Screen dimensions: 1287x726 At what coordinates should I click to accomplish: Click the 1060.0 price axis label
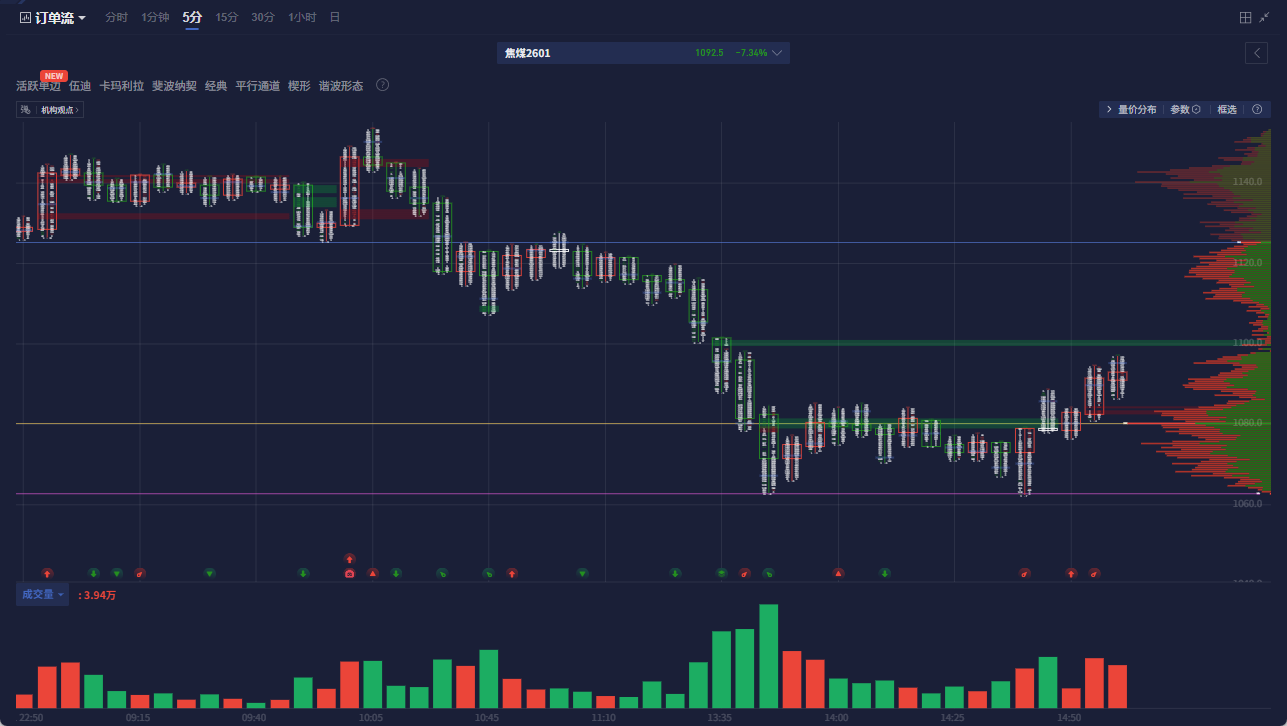point(1248,504)
